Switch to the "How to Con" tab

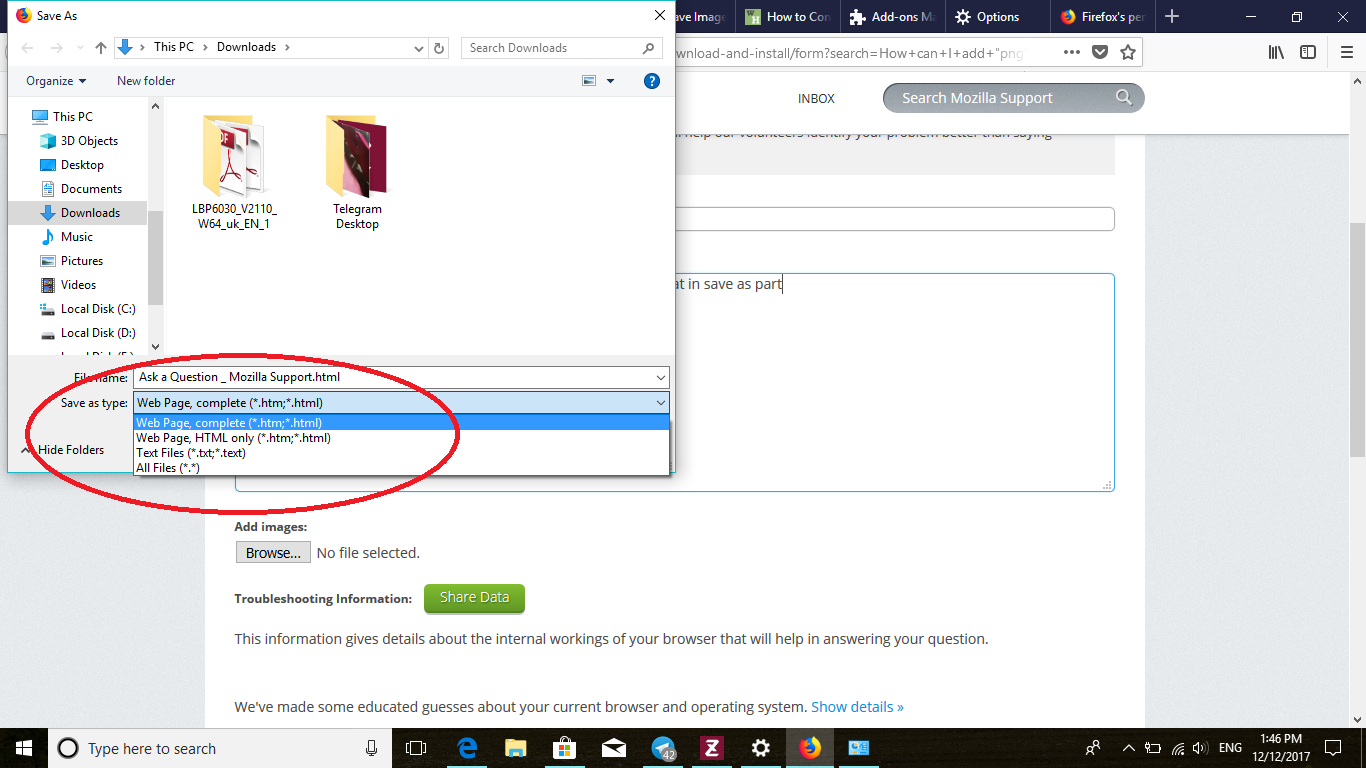point(786,17)
